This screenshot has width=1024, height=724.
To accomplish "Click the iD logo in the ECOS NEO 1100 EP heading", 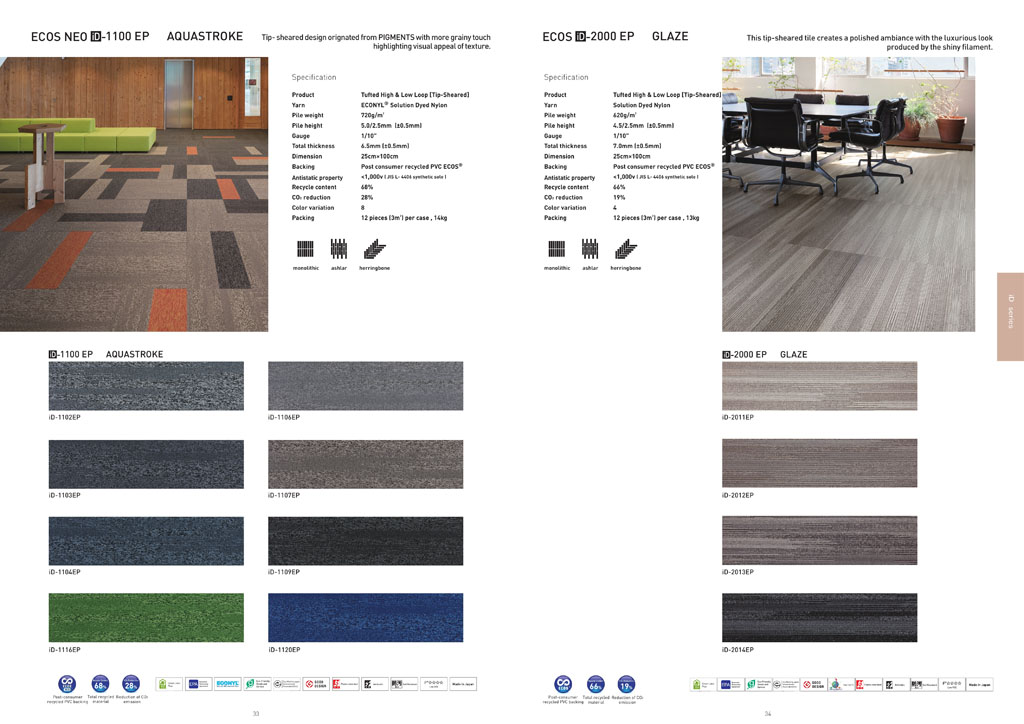I will click(x=96, y=37).
